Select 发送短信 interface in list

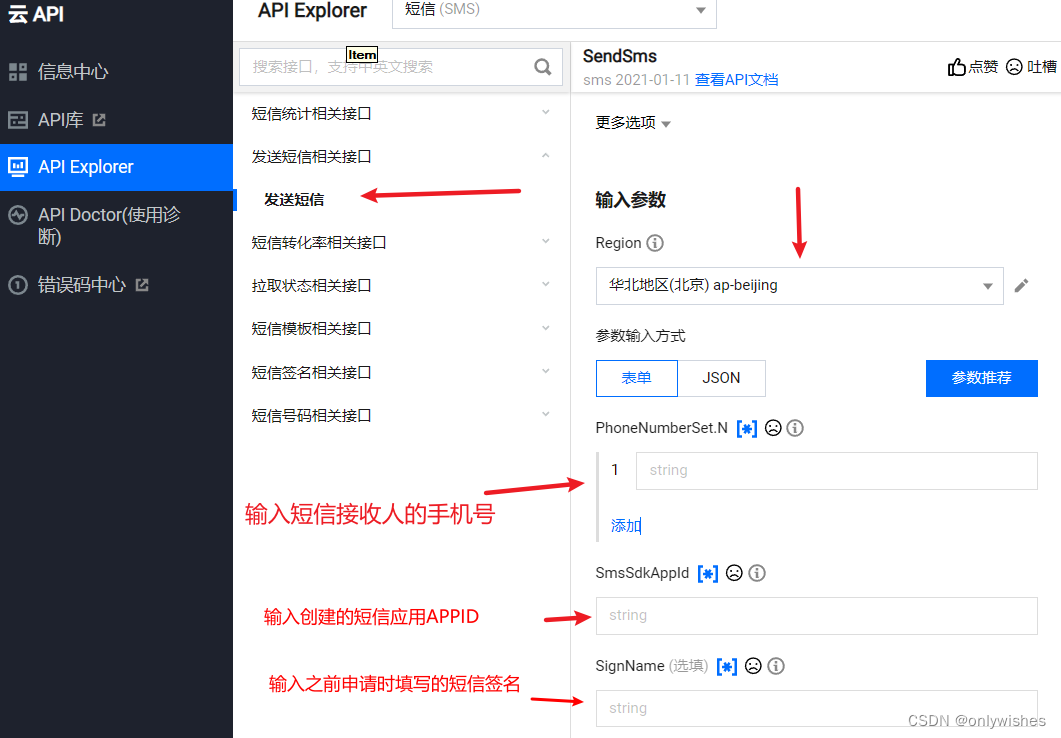click(x=294, y=200)
